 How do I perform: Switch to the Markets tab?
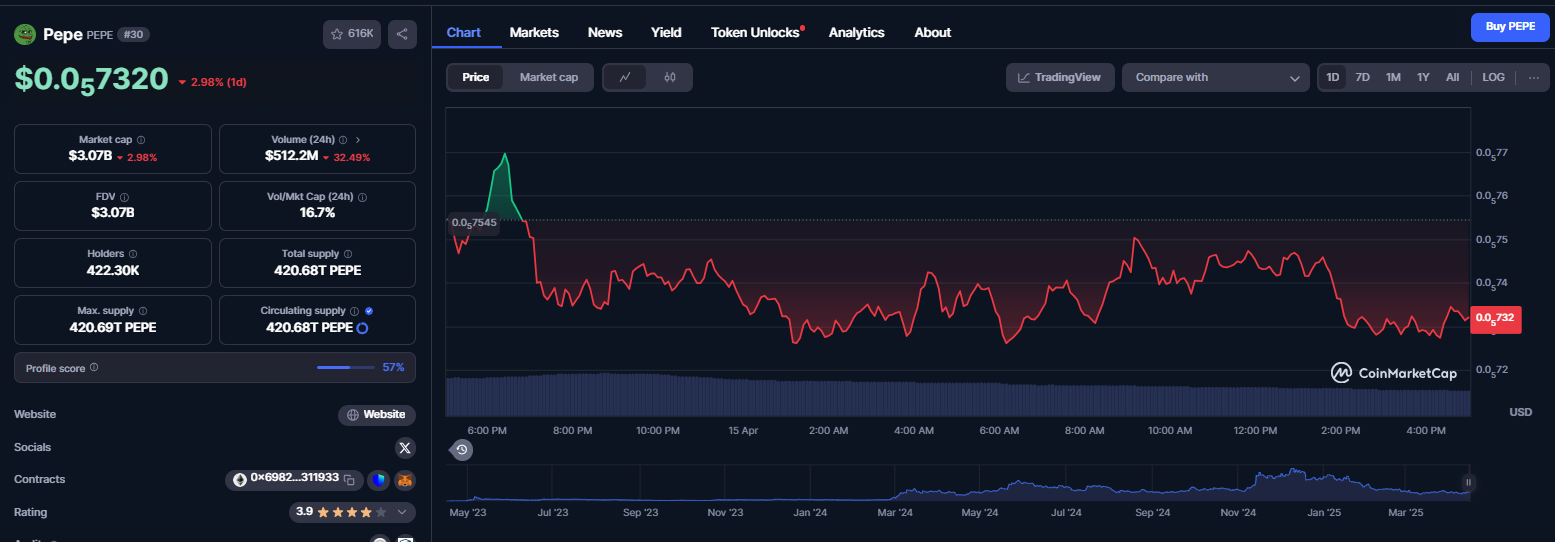click(x=534, y=32)
